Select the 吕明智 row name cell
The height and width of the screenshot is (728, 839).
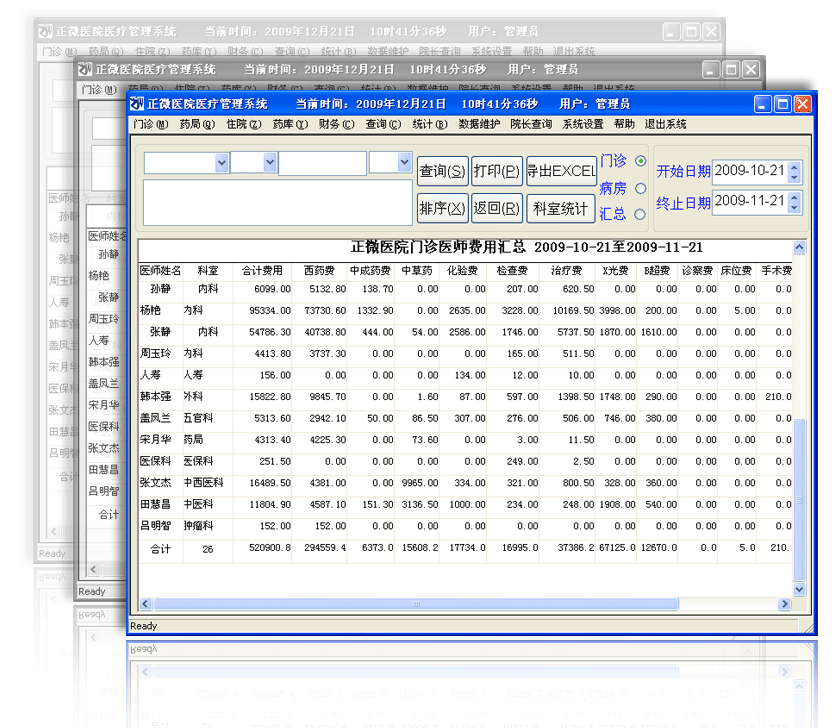161,526
